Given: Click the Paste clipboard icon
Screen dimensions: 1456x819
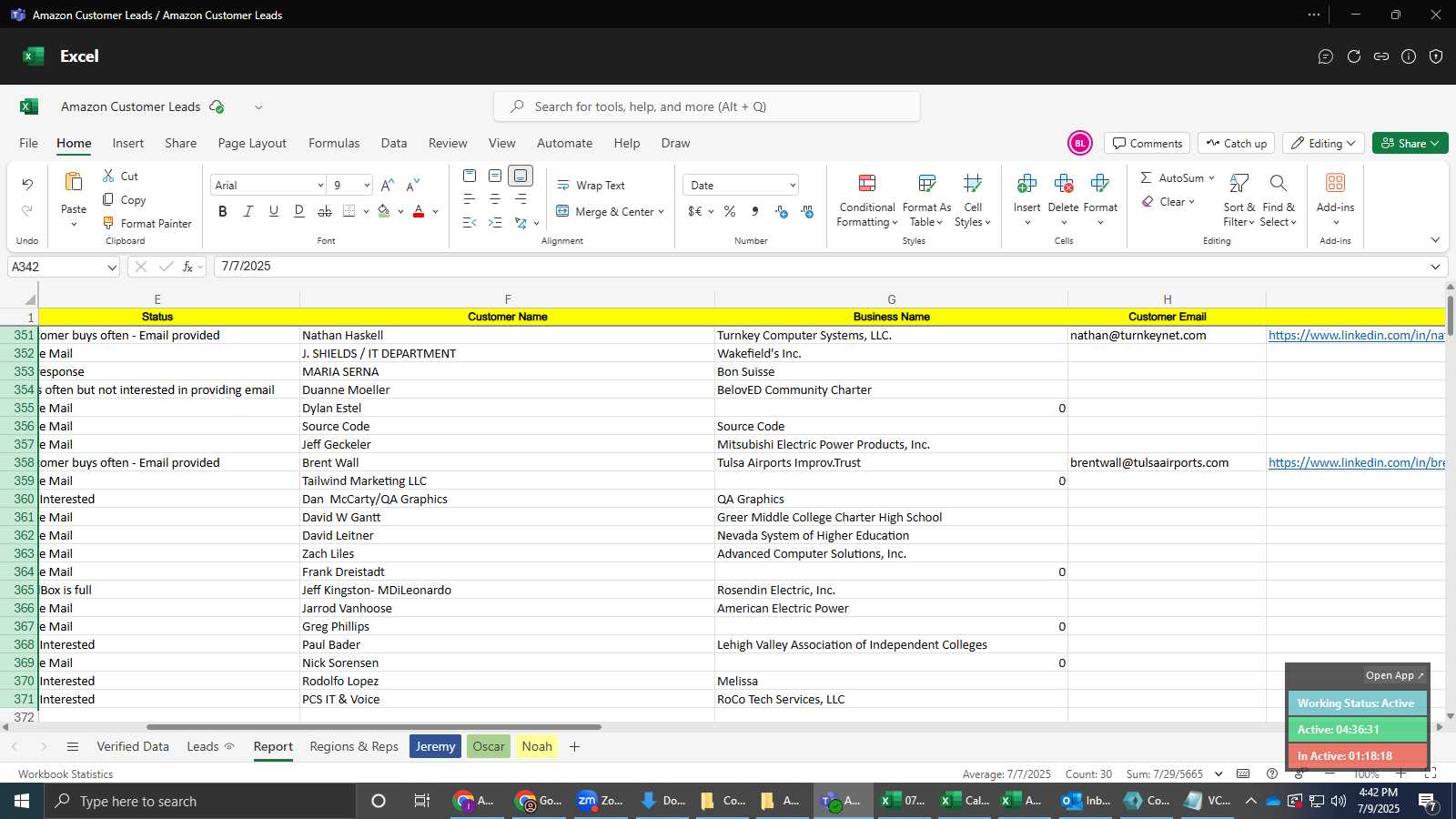Looking at the screenshot, I should [74, 182].
